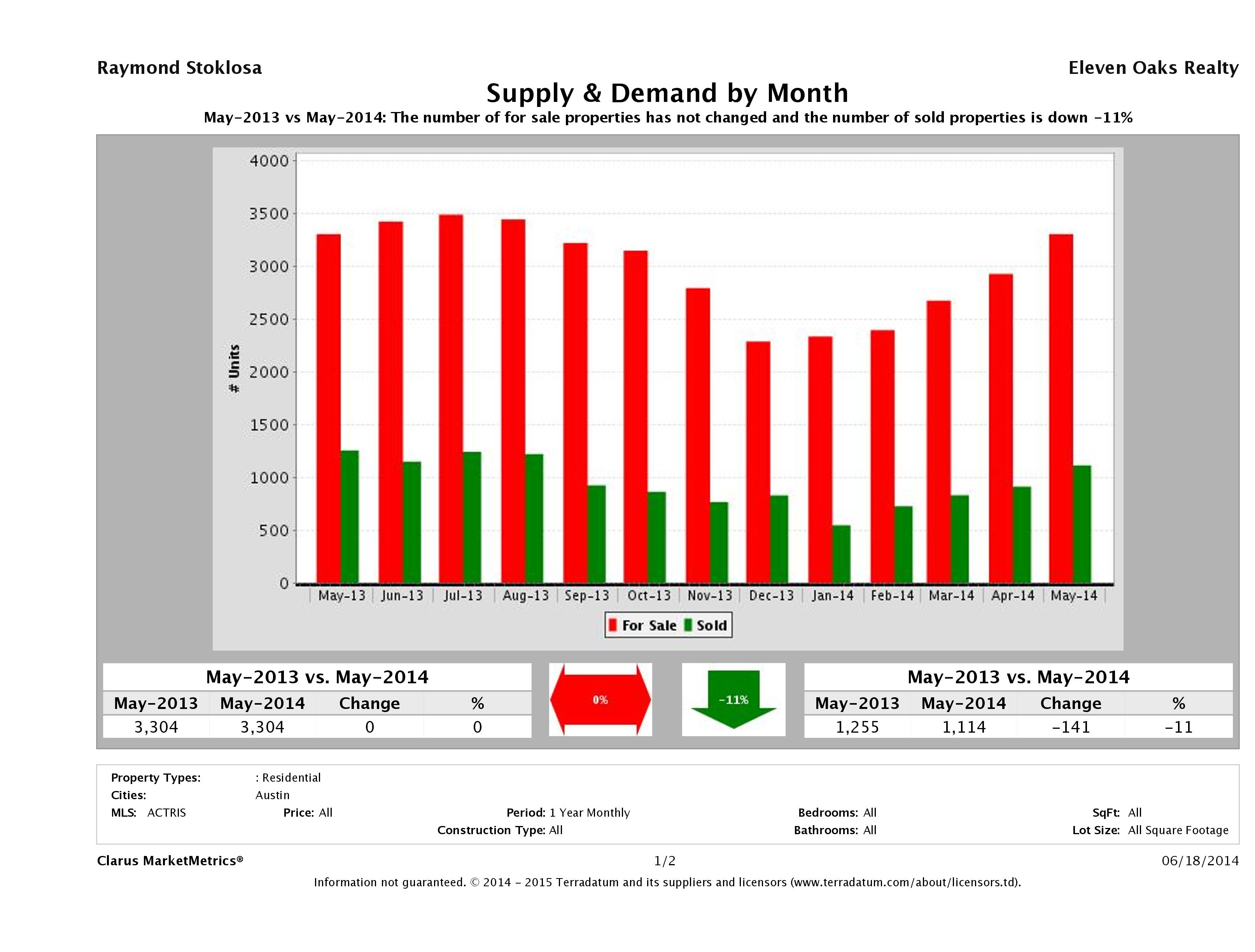Image resolution: width=1255 pixels, height=952 pixels.
Task: Click the 1,255 May-2013 sold value
Action: (857, 727)
